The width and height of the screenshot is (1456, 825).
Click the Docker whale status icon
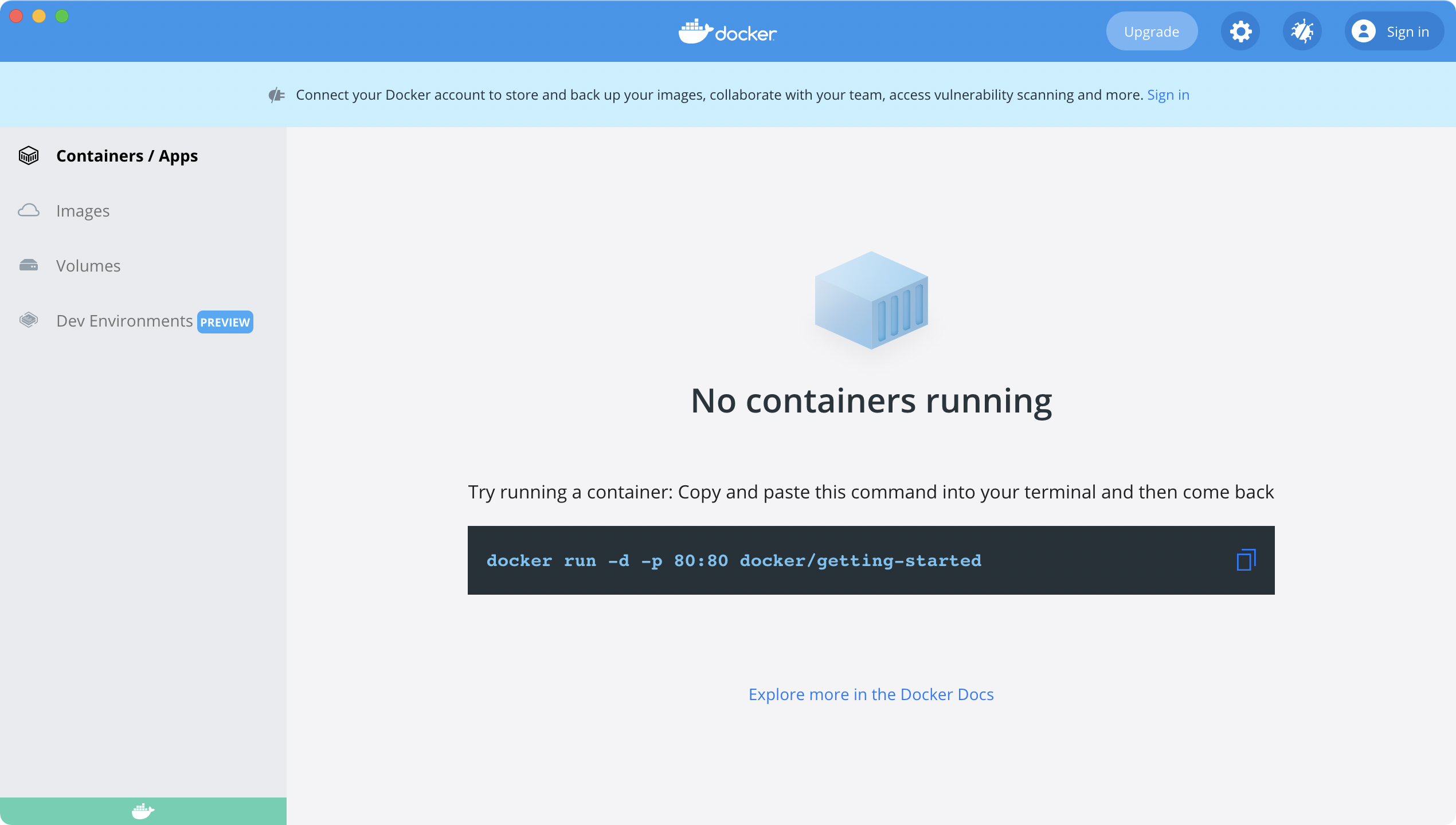143,811
